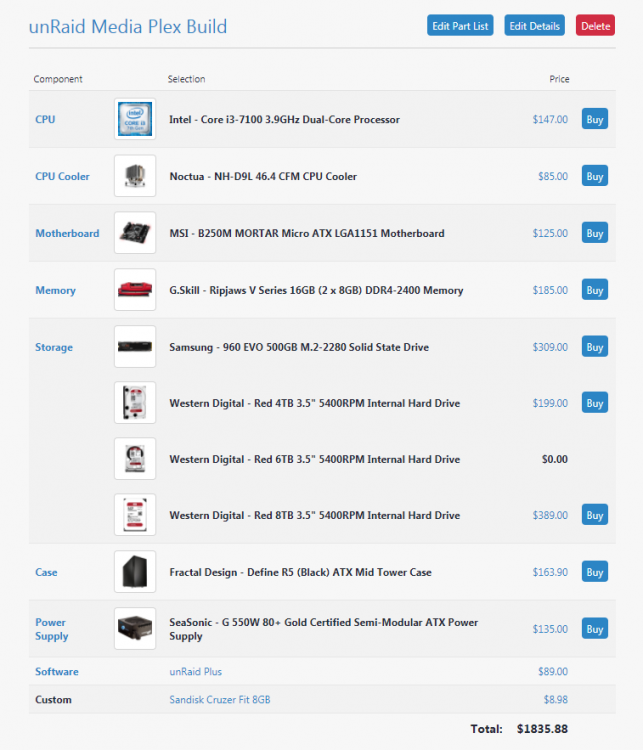Image resolution: width=643 pixels, height=750 pixels.
Task: Select the Western Digital Red 6TB name
Action: tap(315, 459)
